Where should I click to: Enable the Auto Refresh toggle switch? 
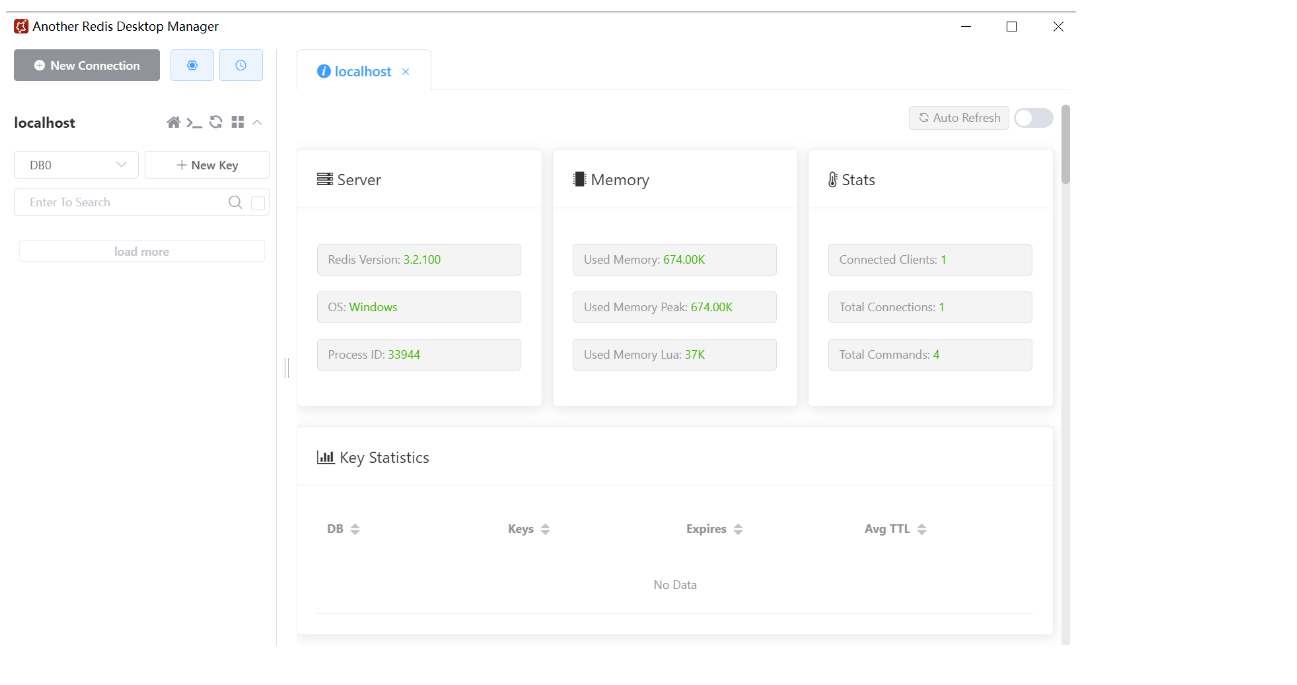tap(1033, 118)
